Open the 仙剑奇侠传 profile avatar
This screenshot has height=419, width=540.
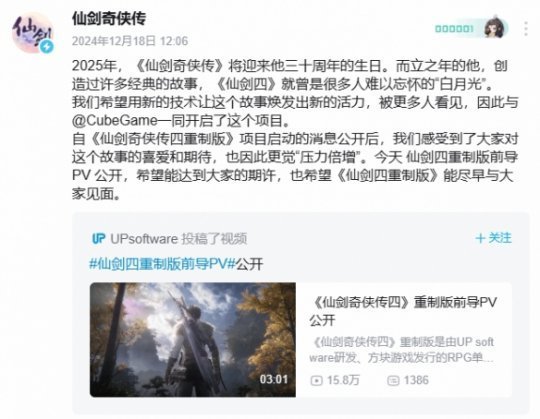(x=33, y=33)
